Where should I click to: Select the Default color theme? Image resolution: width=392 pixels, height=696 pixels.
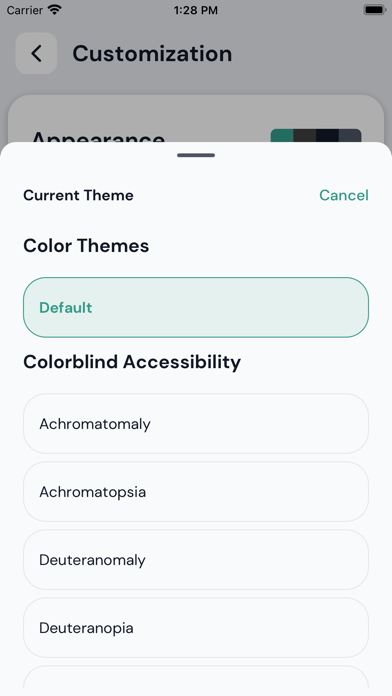(x=196, y=308)
